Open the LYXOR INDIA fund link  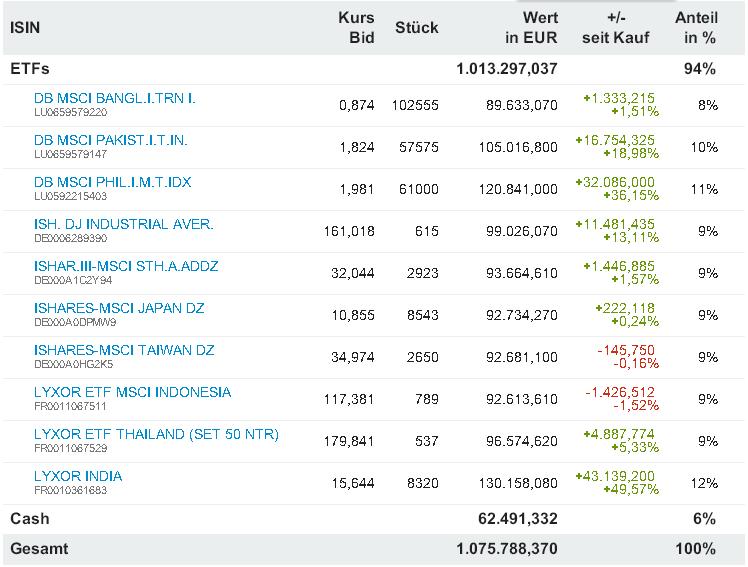click(78, 476)
